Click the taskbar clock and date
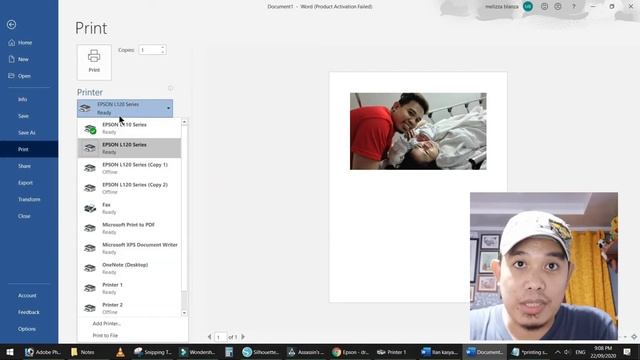The width and height of the screenshot is (640, 360). (x=603, y=352)
